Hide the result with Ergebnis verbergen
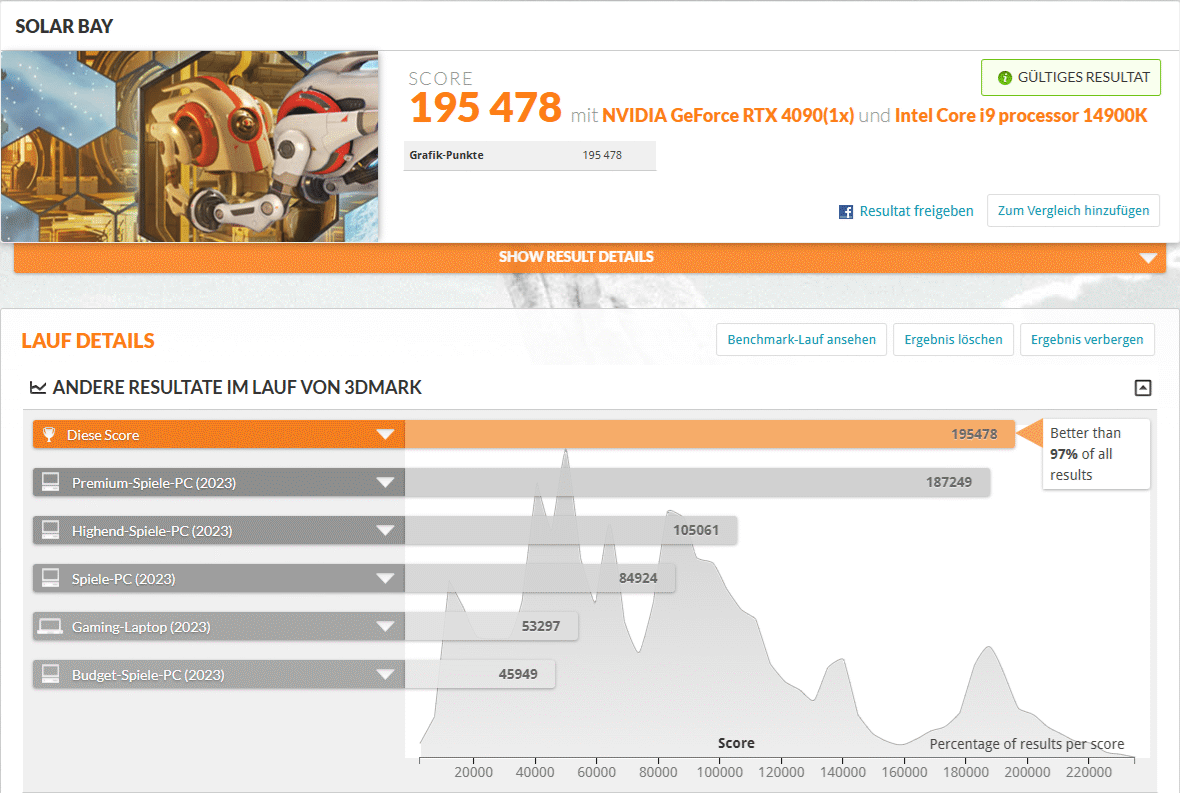Screen dimensions: 1180x793 1087,340
